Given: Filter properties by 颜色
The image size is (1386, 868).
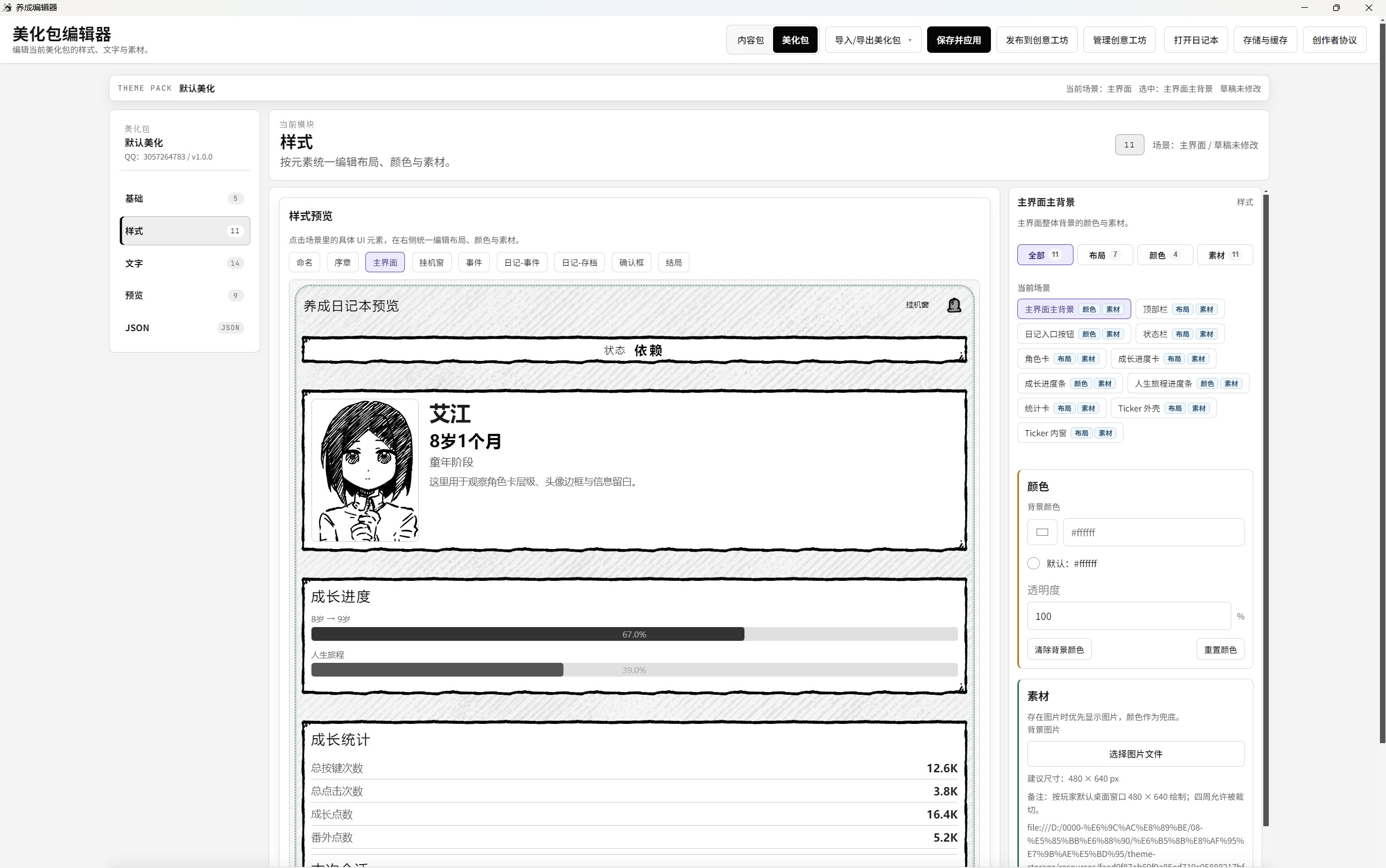Looking at the screenshot, I should tap(1165, 255).
